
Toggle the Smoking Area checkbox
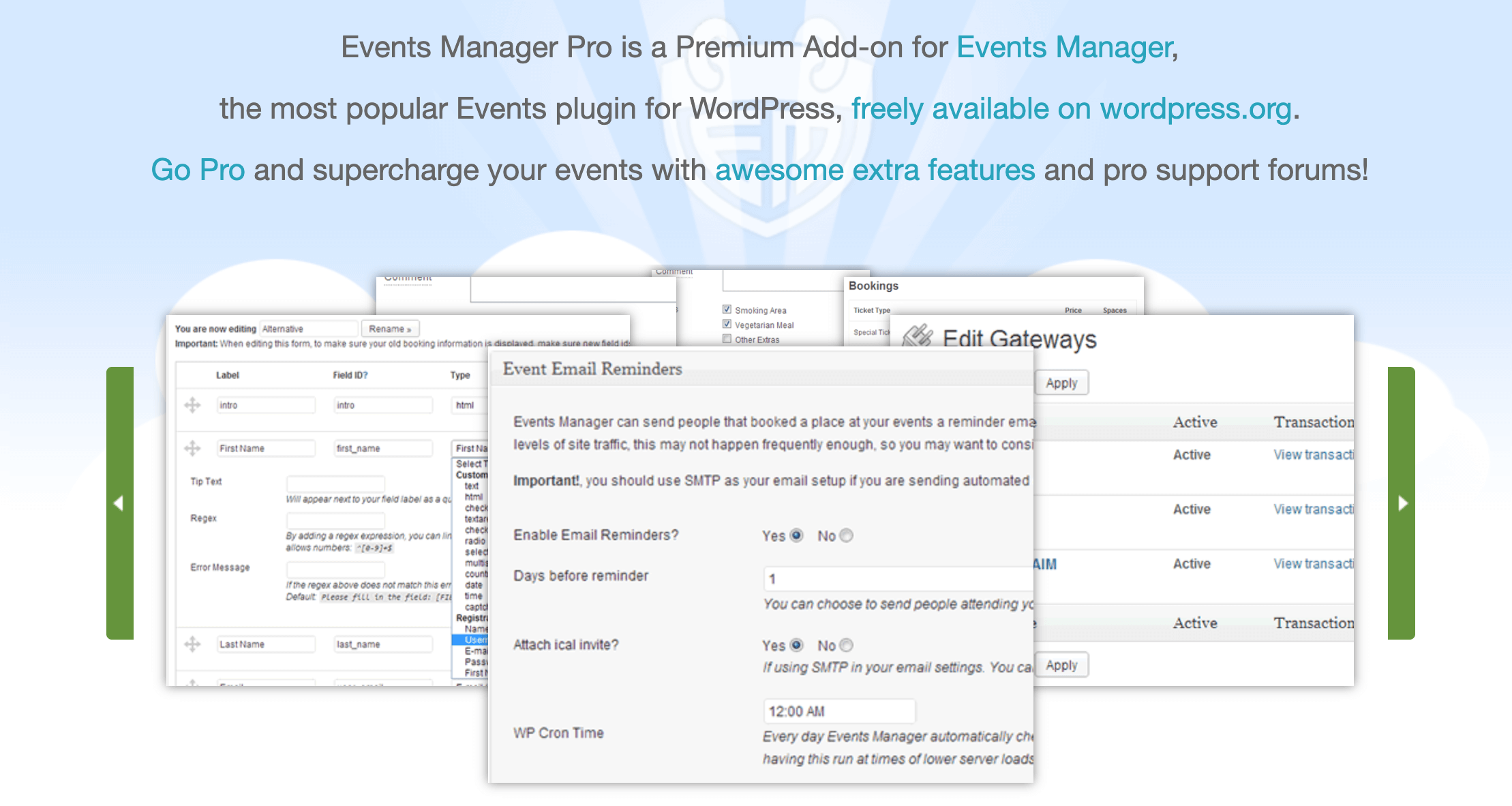click(727, 310)
